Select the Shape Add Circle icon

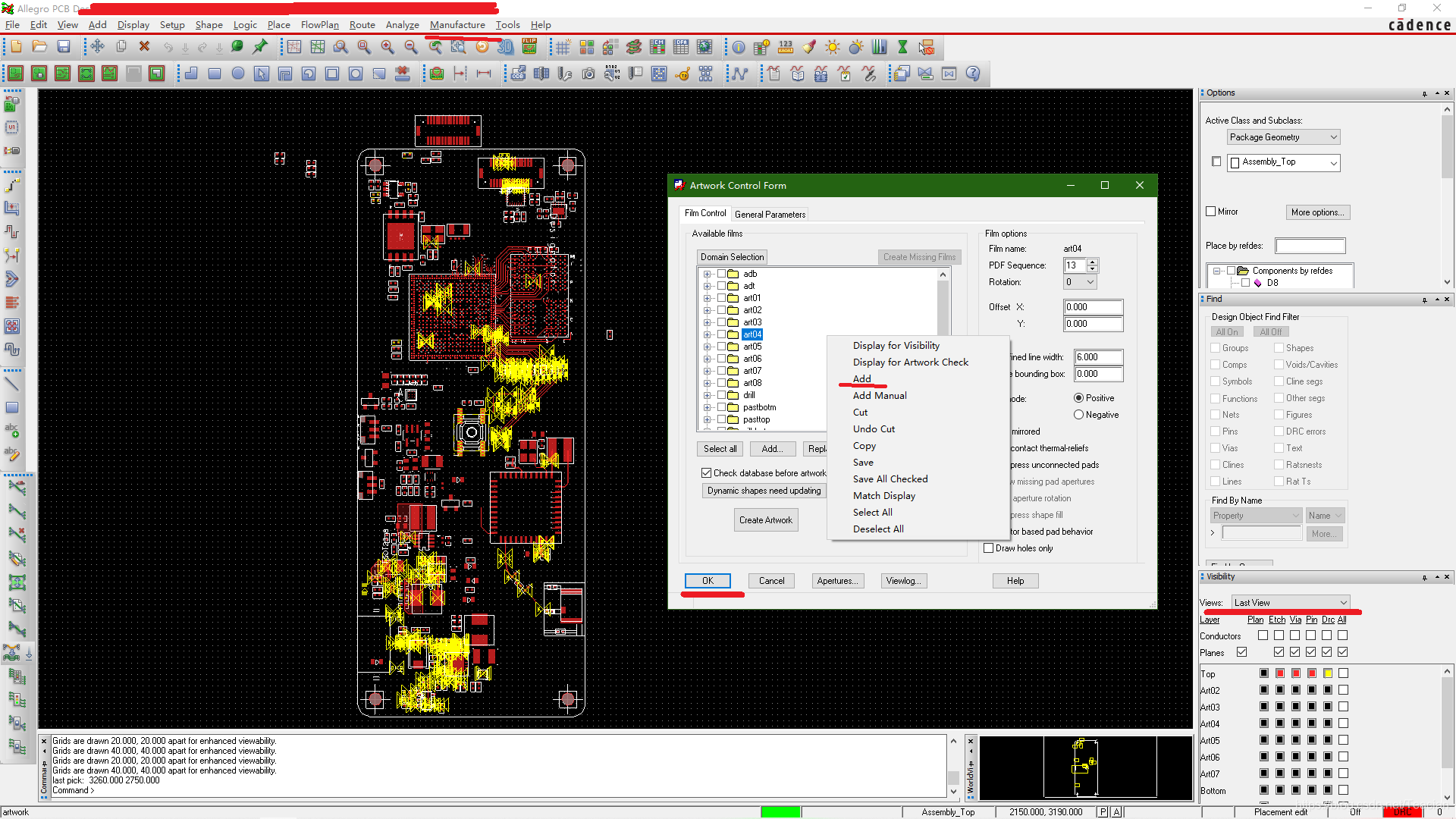click(238, 74)
